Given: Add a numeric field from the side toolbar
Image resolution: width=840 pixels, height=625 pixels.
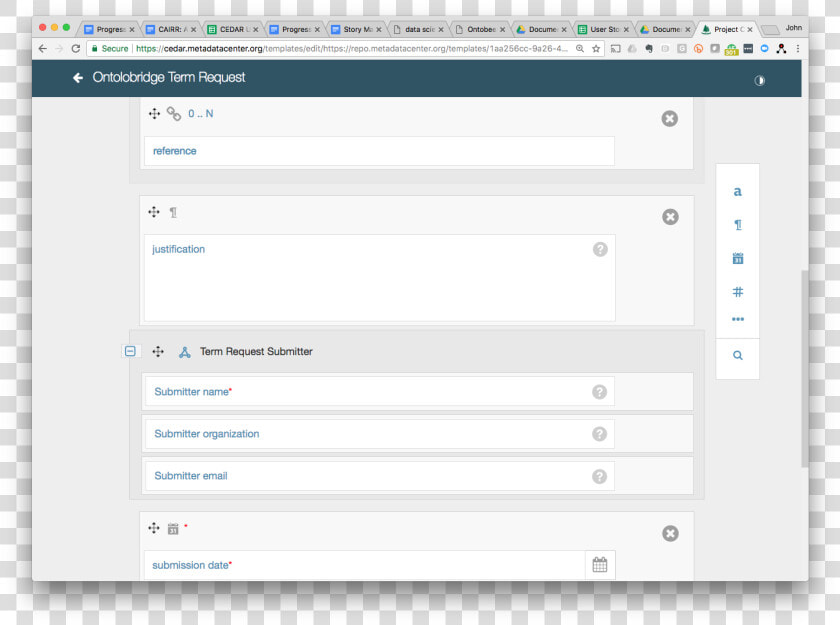Looking at the screenshot, I should (x=738, y=292).
